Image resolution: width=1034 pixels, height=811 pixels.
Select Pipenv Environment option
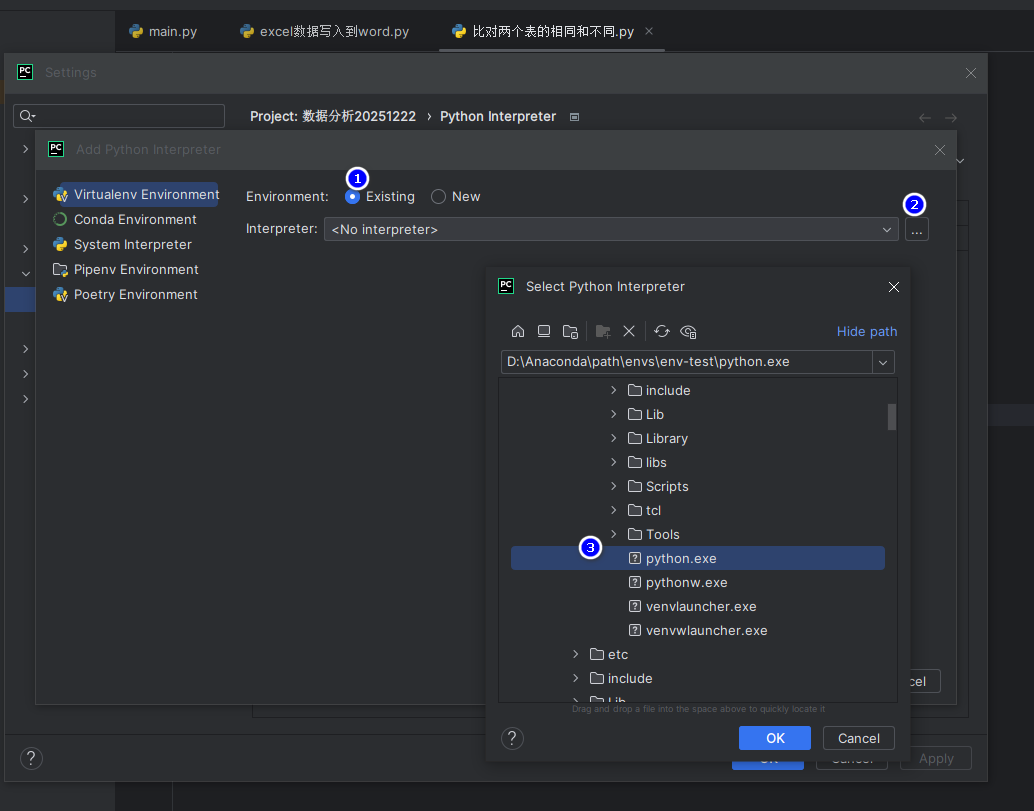[x=126, y=270]
